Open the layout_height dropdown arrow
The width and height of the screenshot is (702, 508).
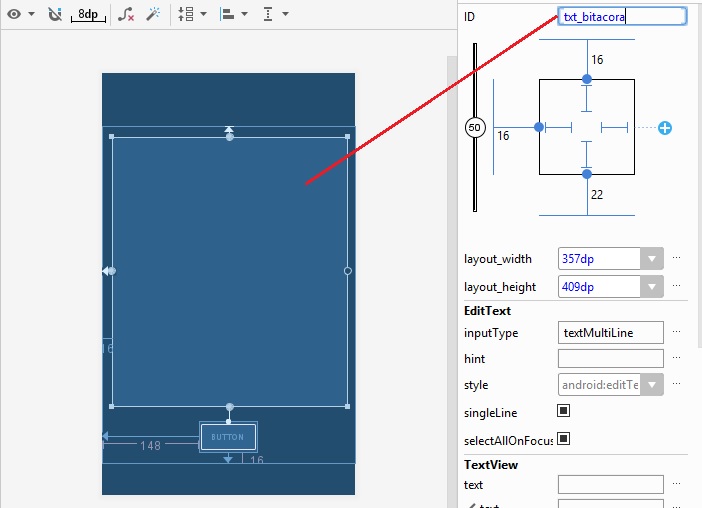[x=652, y=287]
